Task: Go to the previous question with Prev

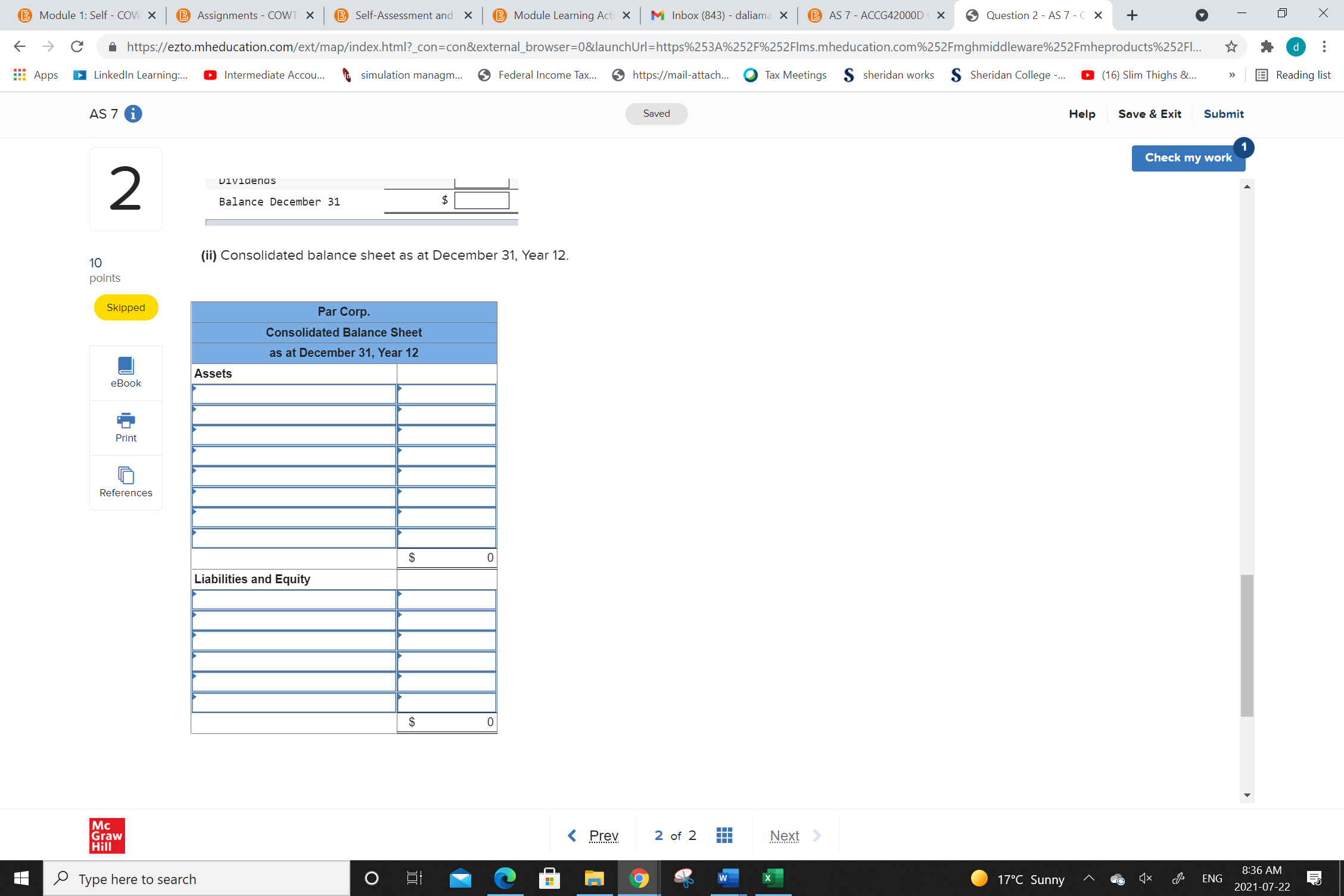Action: pos(603,835)
